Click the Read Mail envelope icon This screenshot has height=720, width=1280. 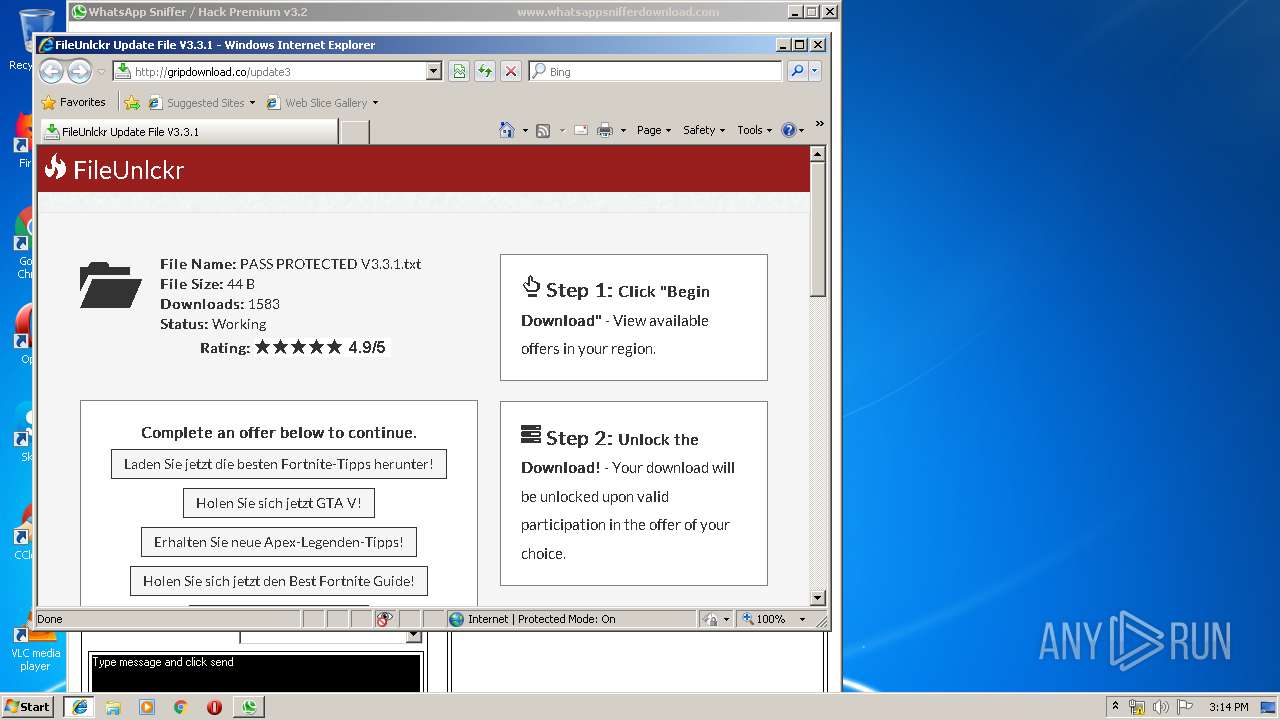click(580, 130)
